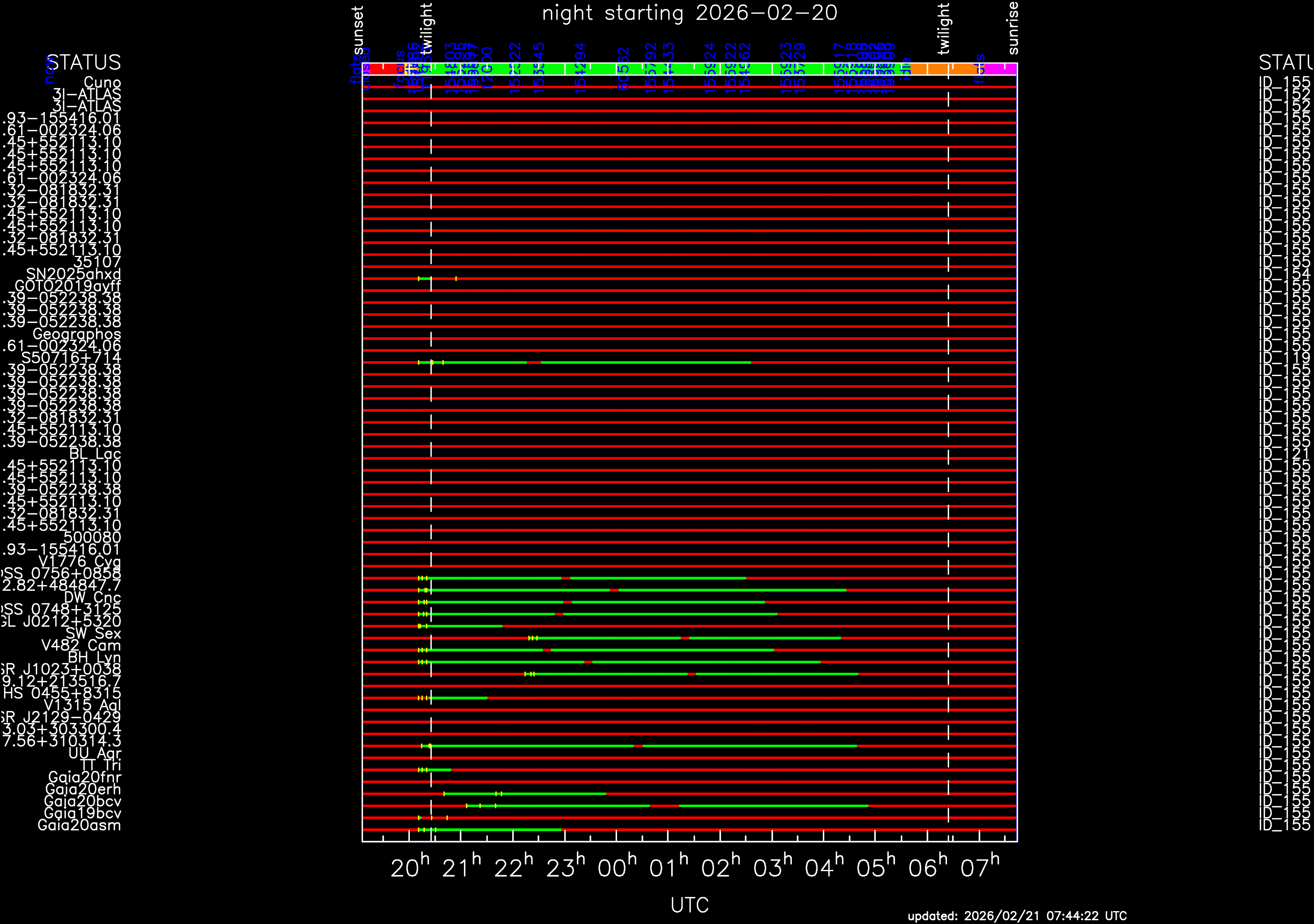Select the sunrise marker label
The height and width of the screenshot is (924, 1314).
pos(1013,29)
